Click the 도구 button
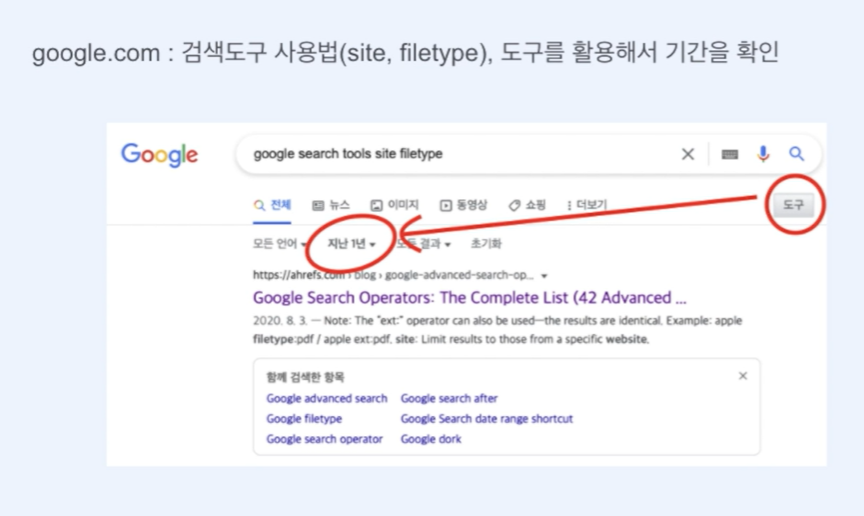 click(793, 205)
